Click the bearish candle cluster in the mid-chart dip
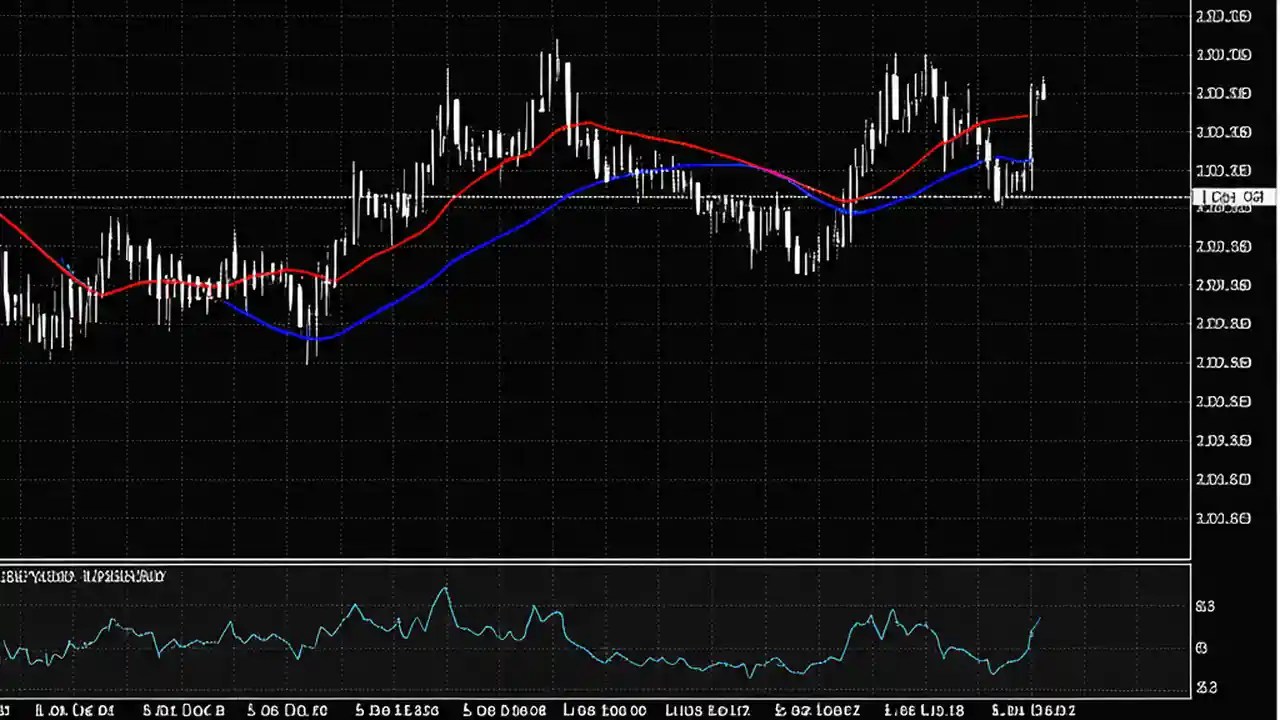The image size is (1280, 720). (x=800, y=250)
